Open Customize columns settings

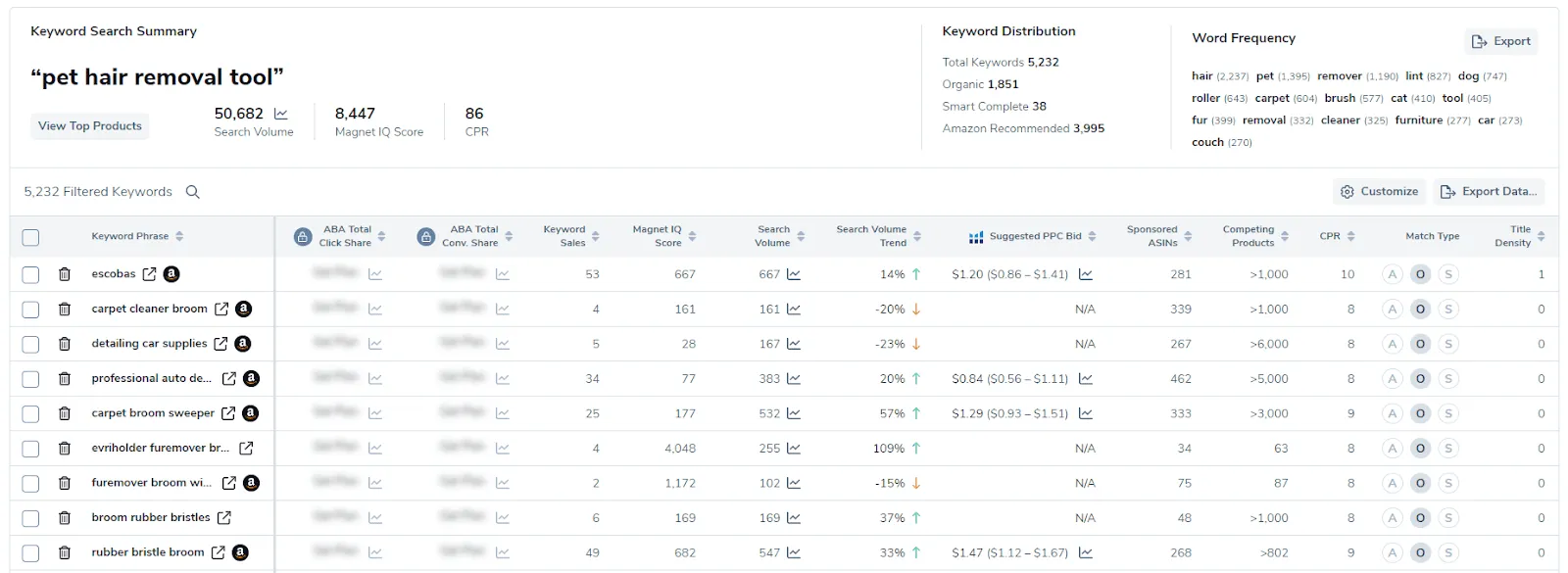[x=1379, y=192]
